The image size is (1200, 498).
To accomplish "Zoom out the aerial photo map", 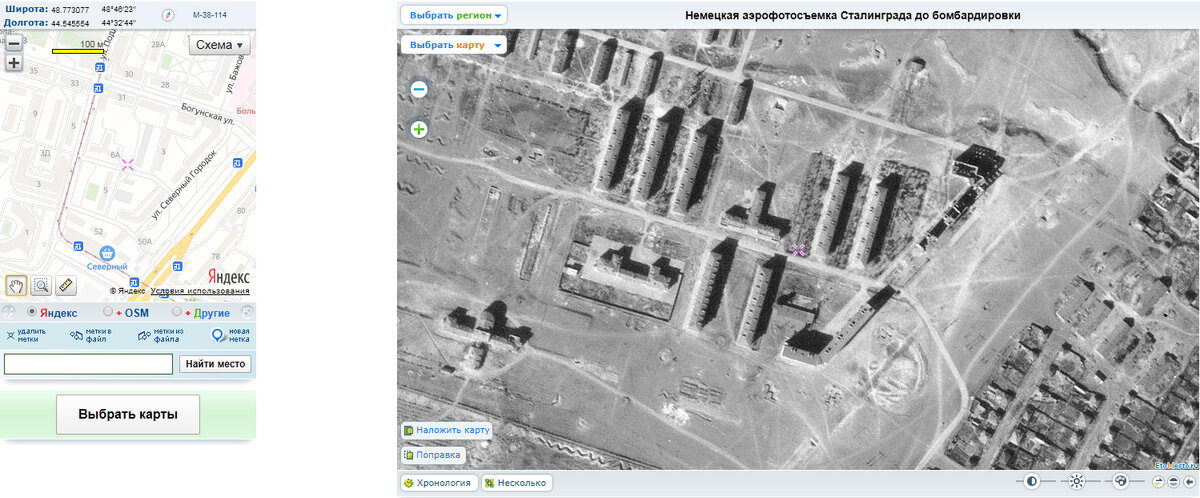I will 419,89.
